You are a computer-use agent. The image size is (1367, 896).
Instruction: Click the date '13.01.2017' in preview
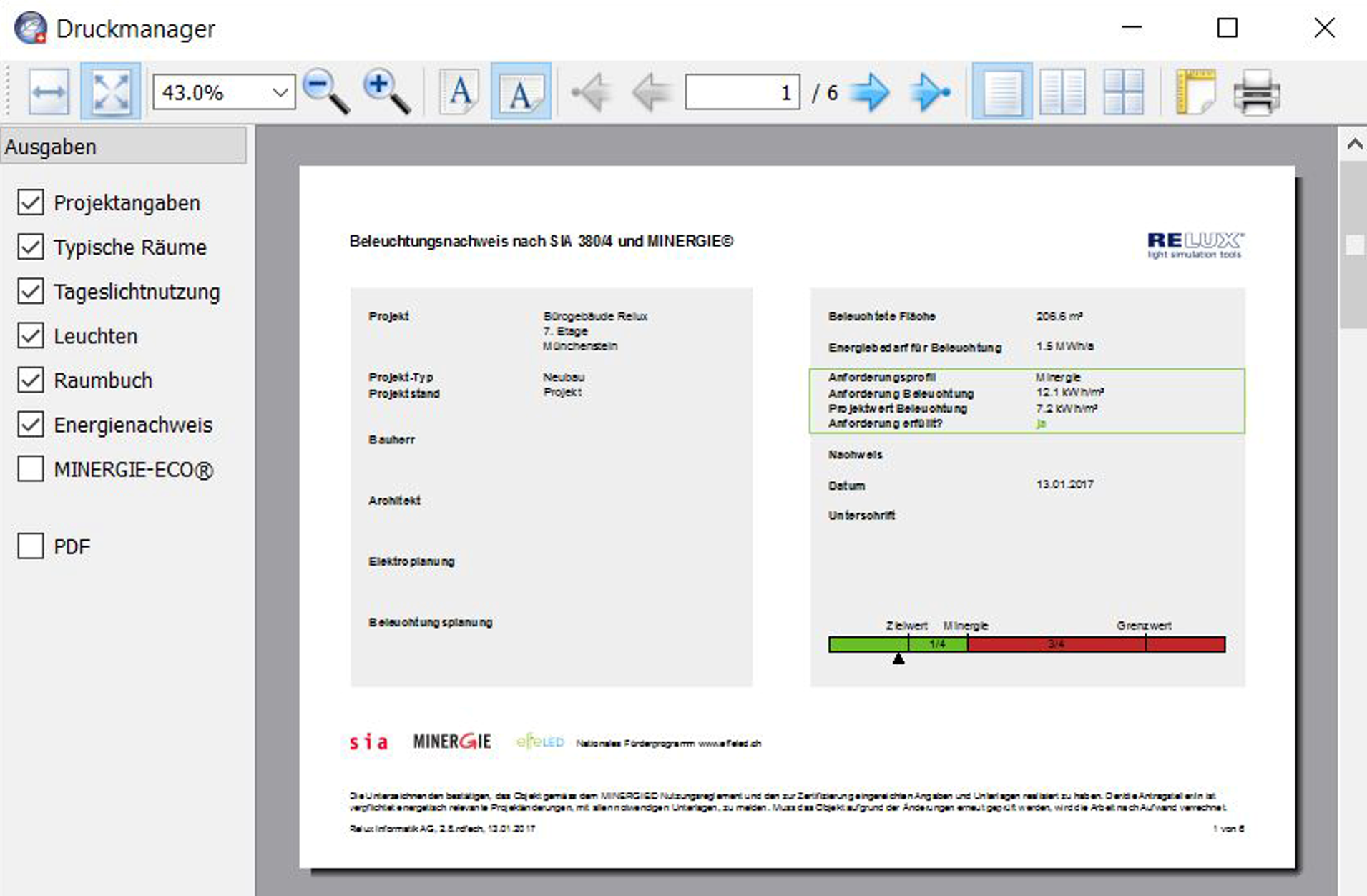[x=1064, y=484]
